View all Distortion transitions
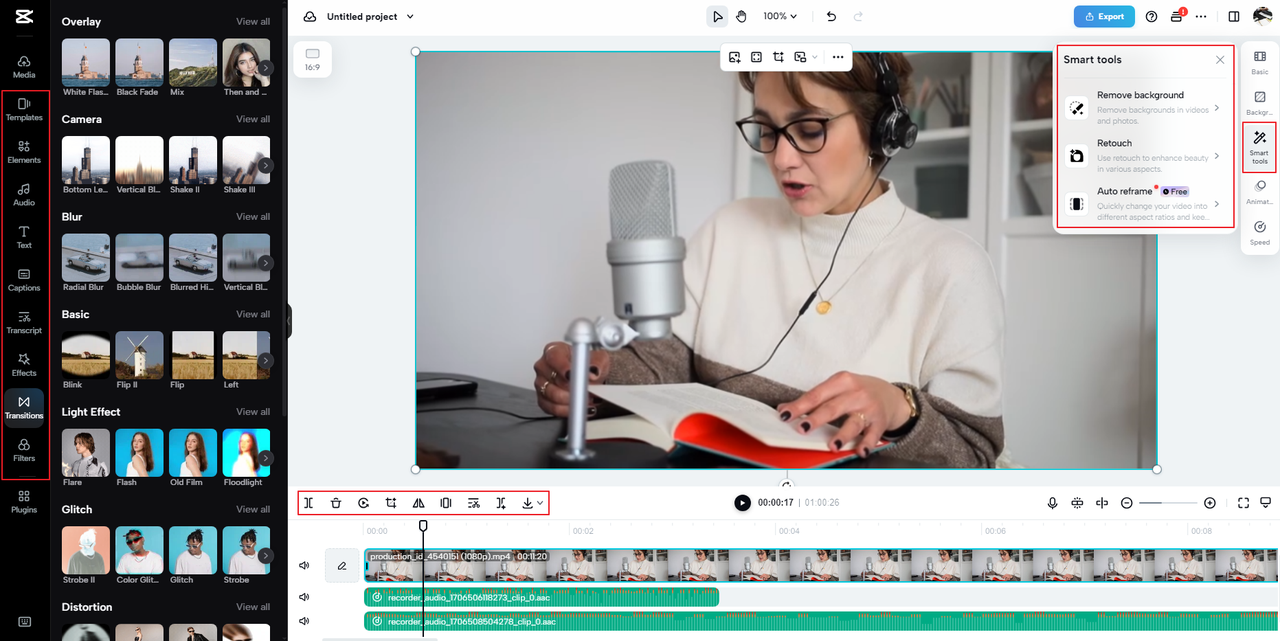The width and height of the screenshot is (1280, 641). (253, 607)
